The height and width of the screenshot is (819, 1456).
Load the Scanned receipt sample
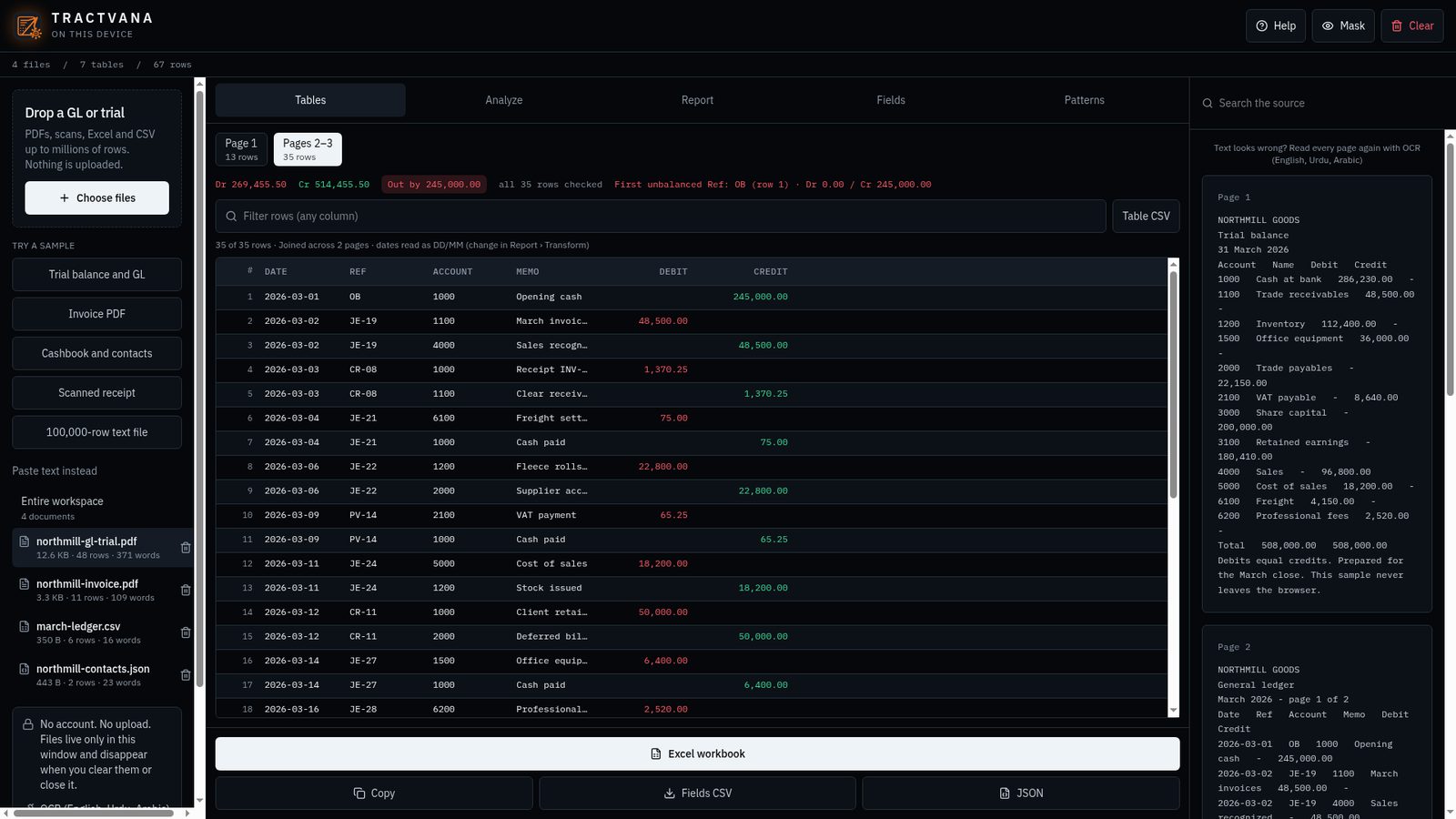96,393
